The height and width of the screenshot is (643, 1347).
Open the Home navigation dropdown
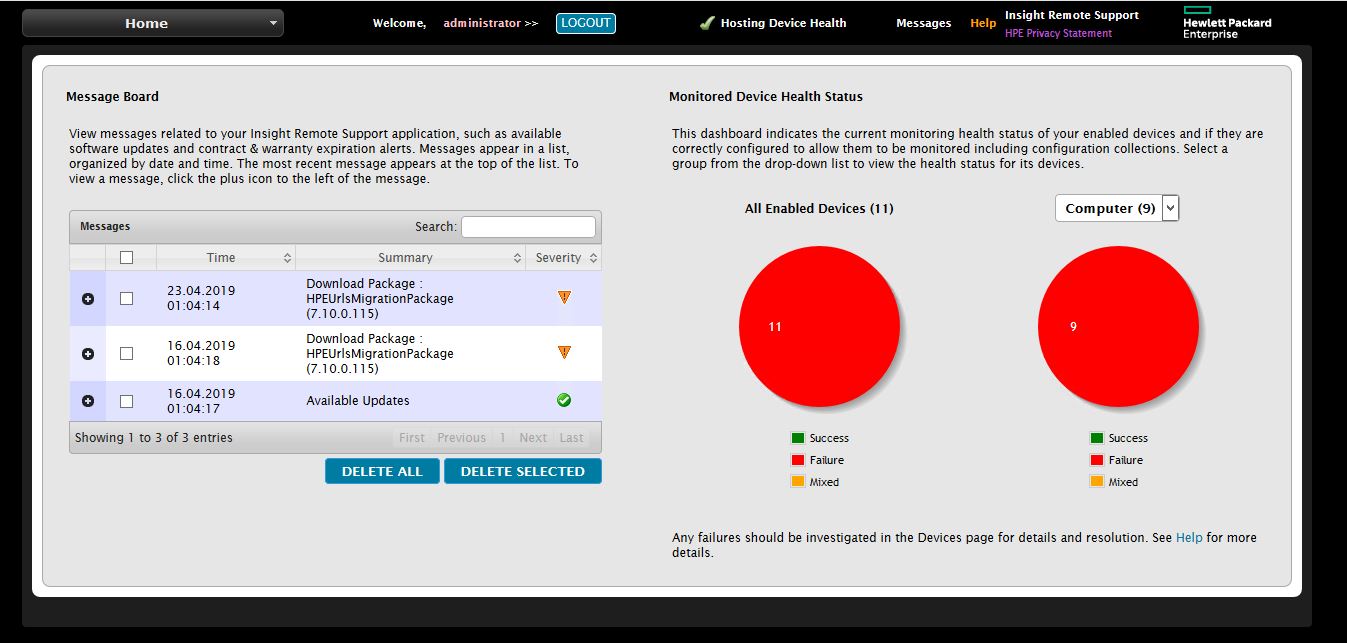point(153,23)
